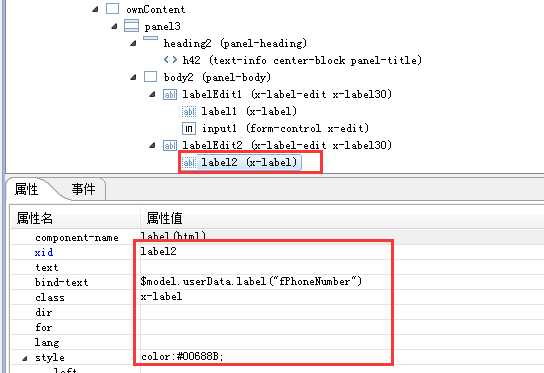Click the ownContent node icon

coord(112,9)
